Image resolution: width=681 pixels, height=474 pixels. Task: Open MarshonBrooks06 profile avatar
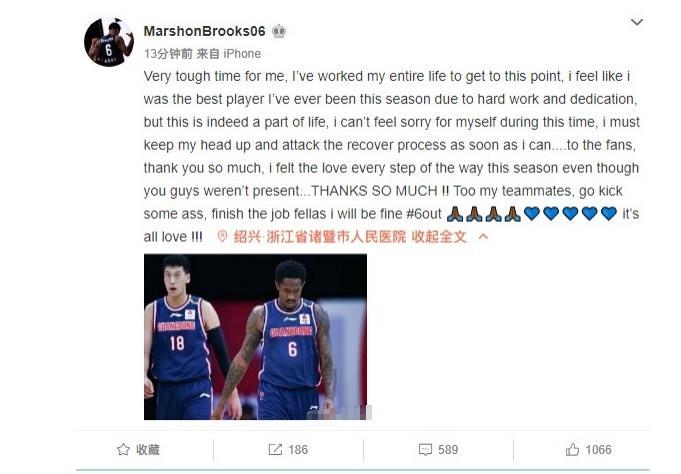point(109,42)
